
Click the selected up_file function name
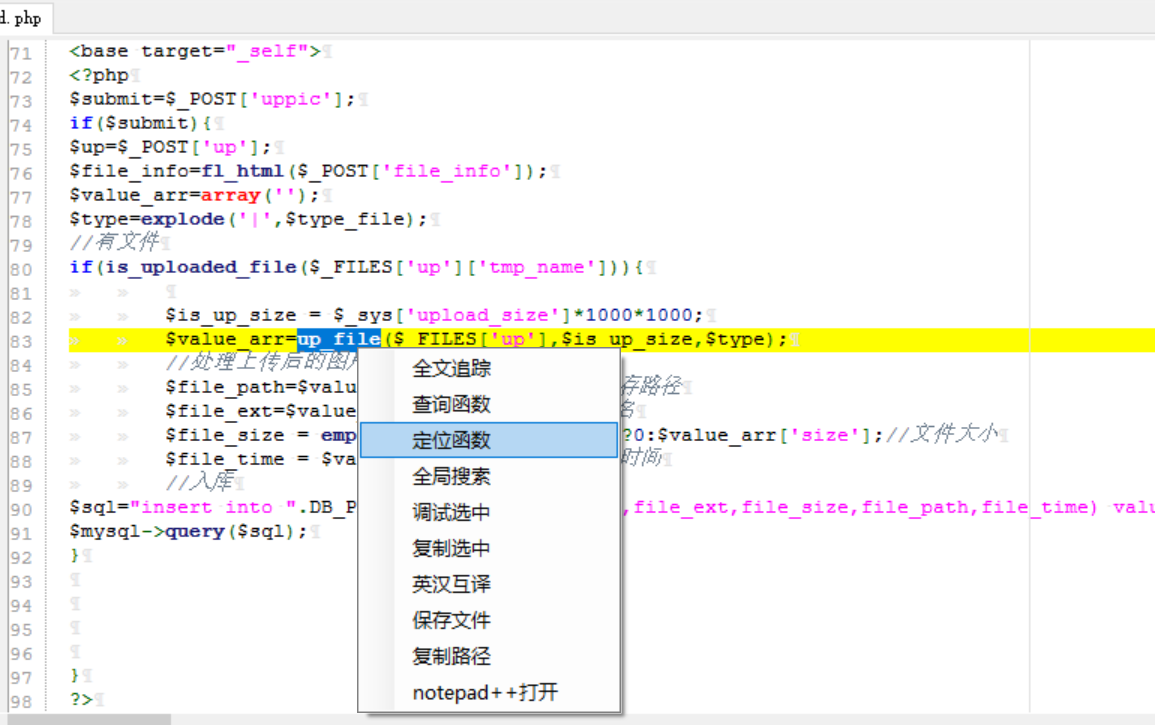click(x=339, y=339)
